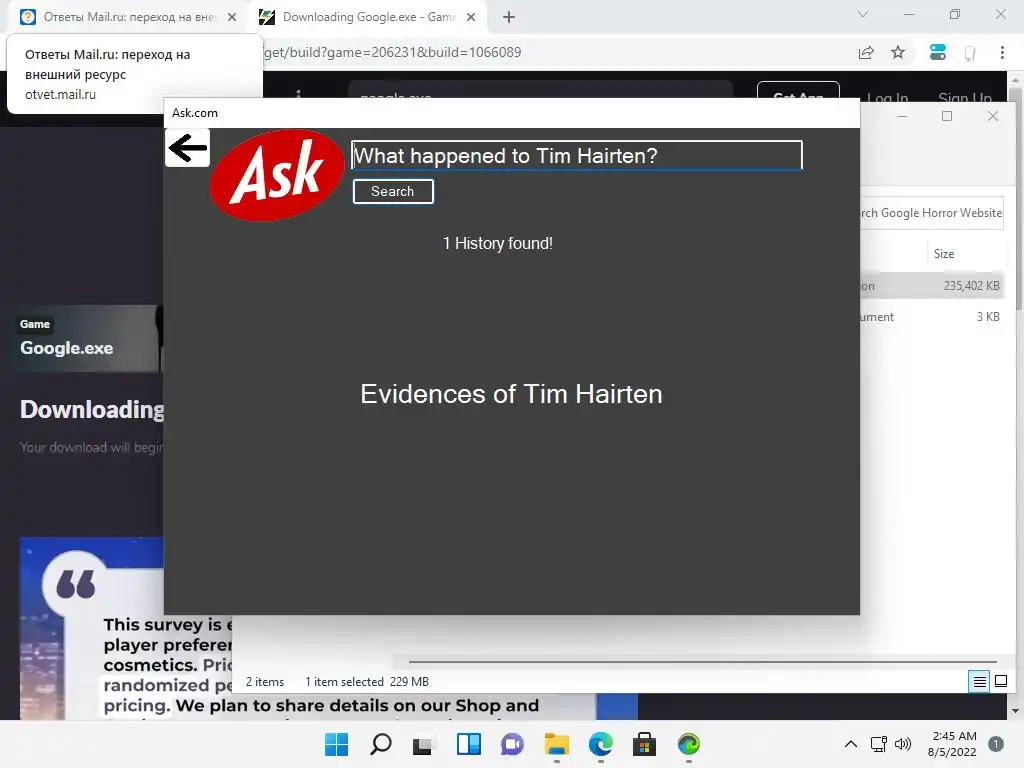The width and height of the screenshot is (1024, 768).
Task: Open Microsoft Edge from the taskbar
Action: (x=601, y=744)
